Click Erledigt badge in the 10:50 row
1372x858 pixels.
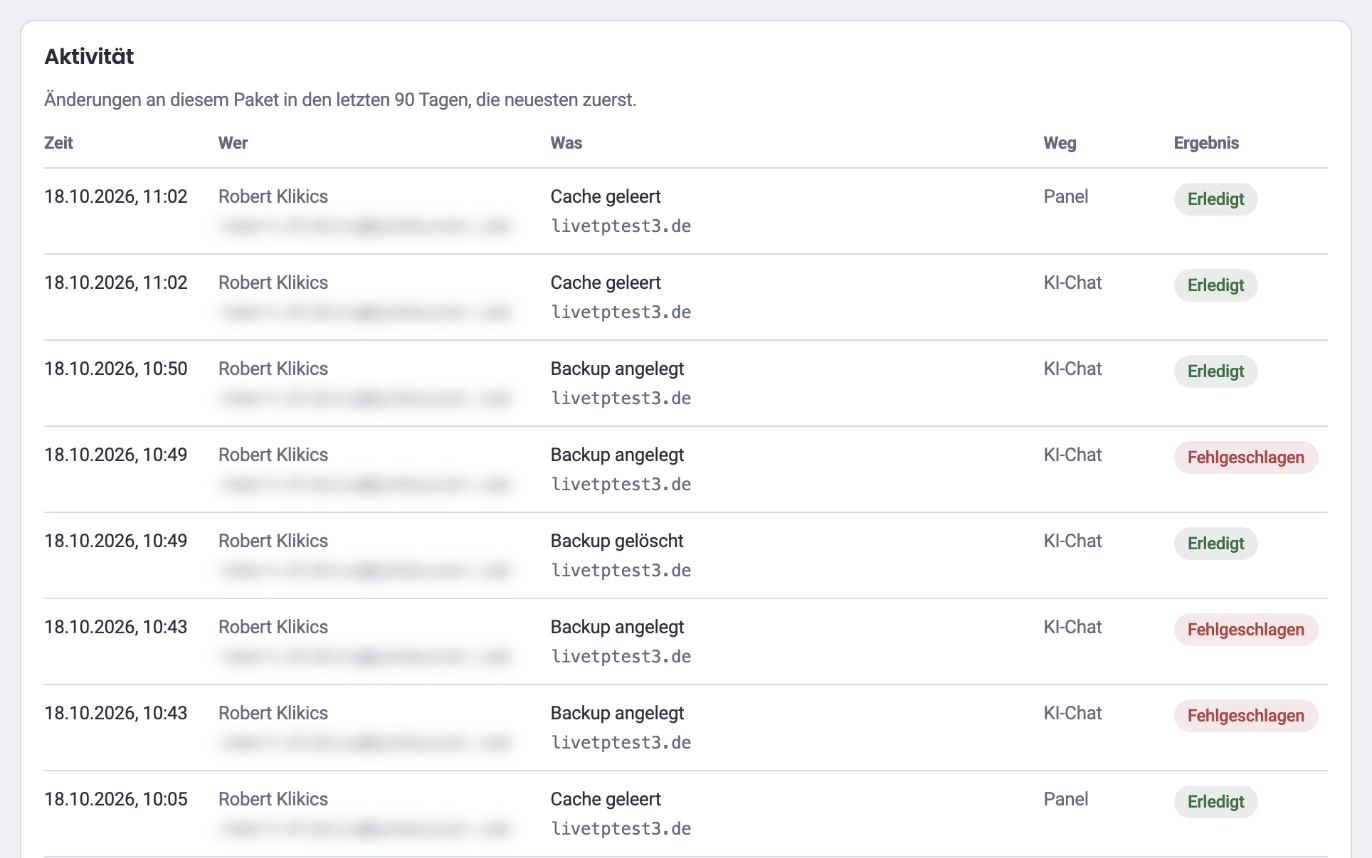tap(1216, 372)
